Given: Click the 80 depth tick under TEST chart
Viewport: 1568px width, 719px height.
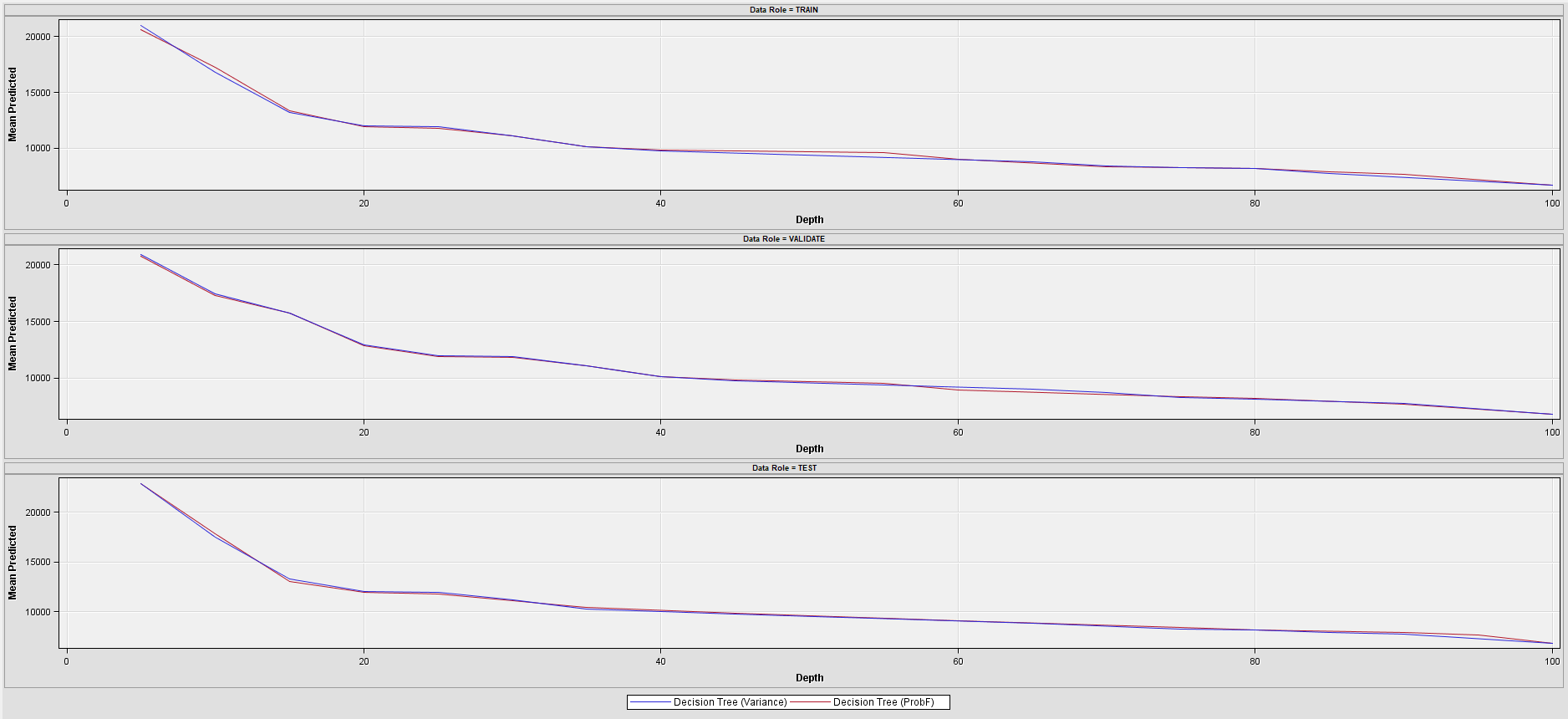Looking at the screenshot, I should pos(1255,661).
